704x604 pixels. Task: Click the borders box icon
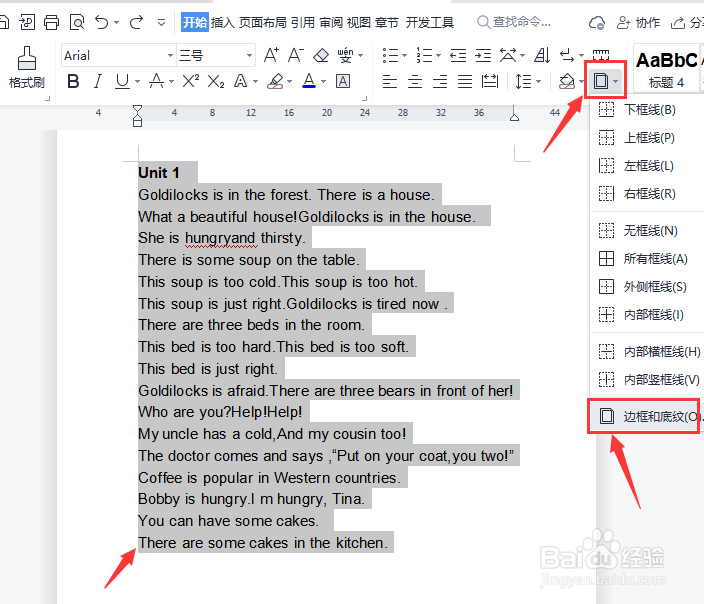pyautogui.click(x=601, y=82)
